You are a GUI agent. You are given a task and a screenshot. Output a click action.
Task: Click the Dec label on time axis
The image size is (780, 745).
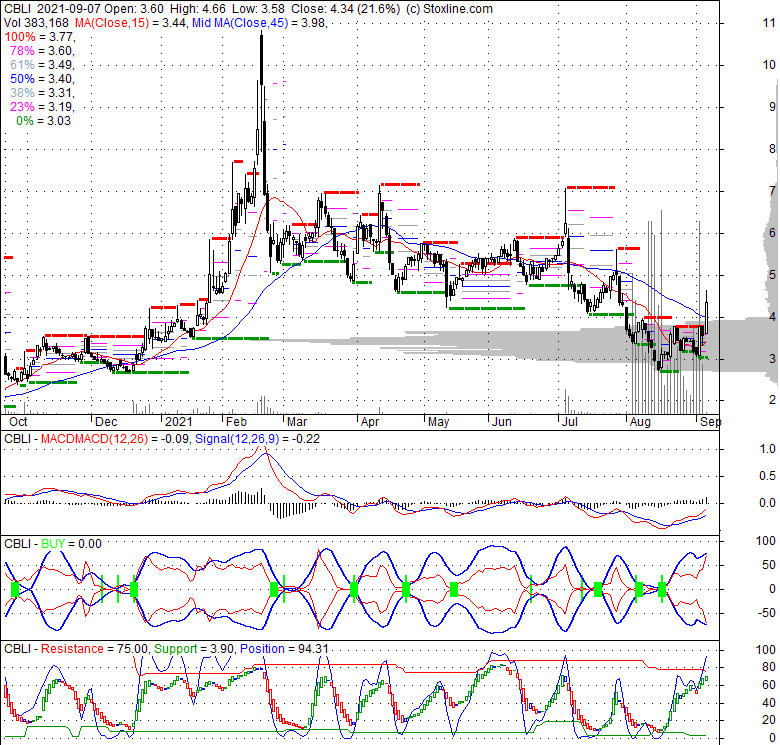pos(106,422)
